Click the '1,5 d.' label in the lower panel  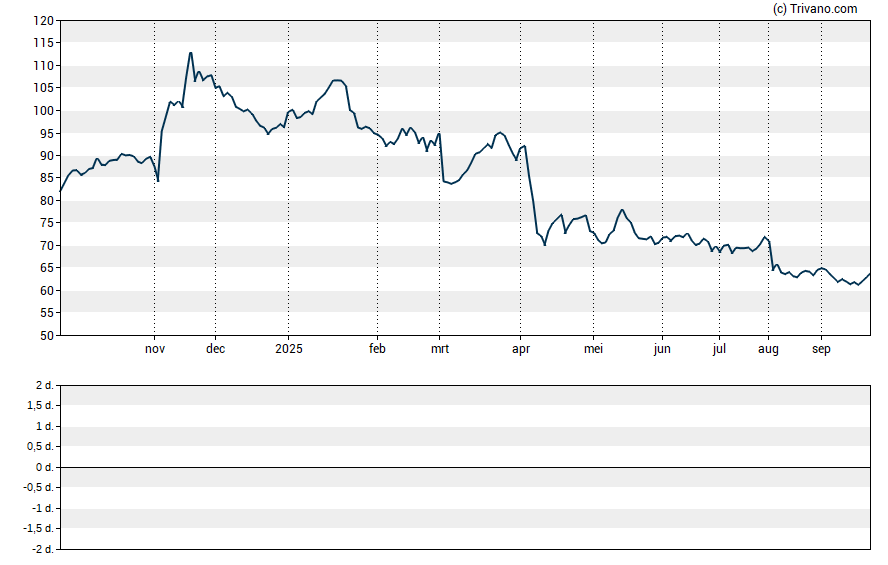point(41,406)
